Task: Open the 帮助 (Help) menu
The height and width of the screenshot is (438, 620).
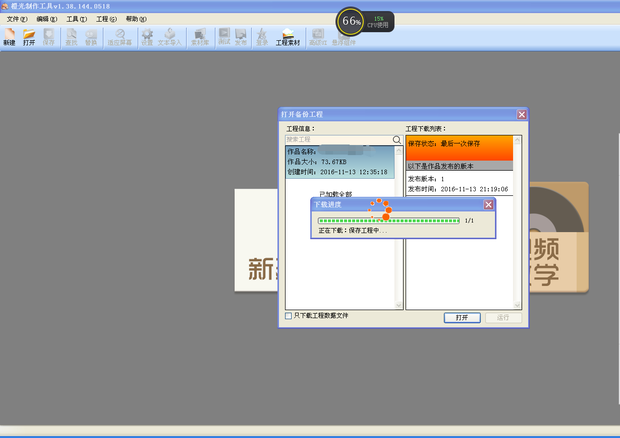Action: 135,19
